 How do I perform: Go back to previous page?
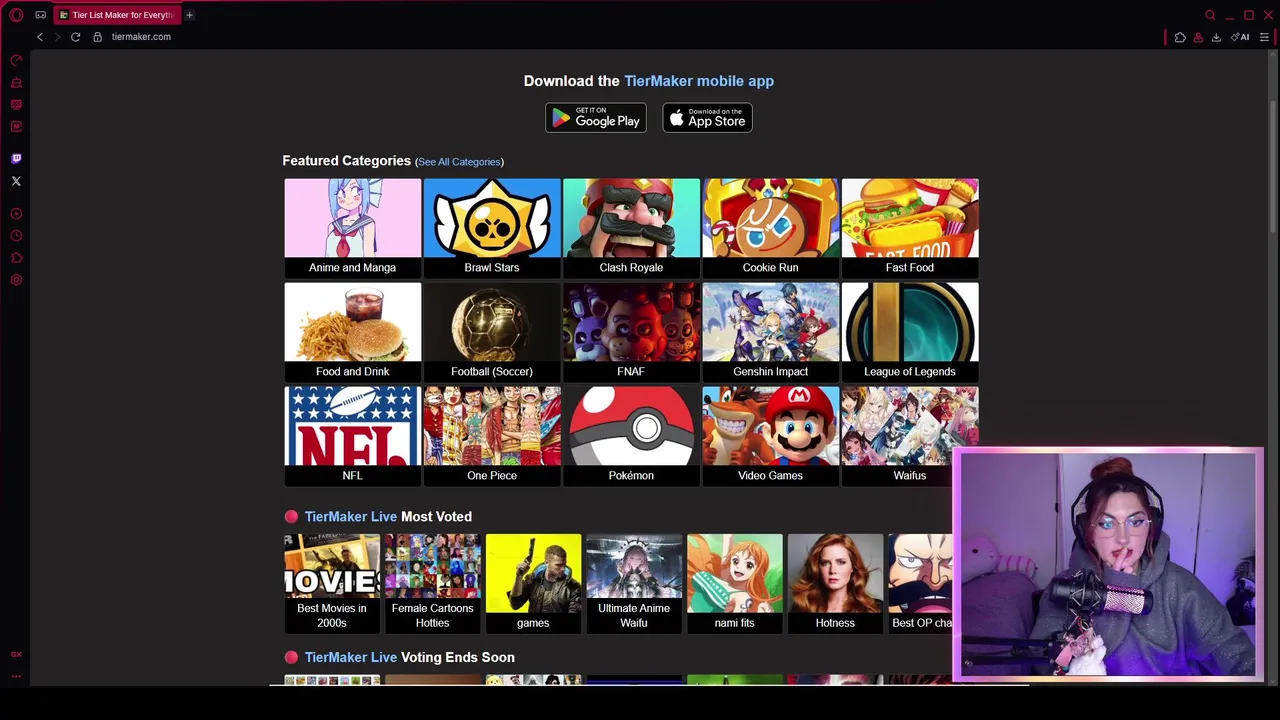coord(40,37)
